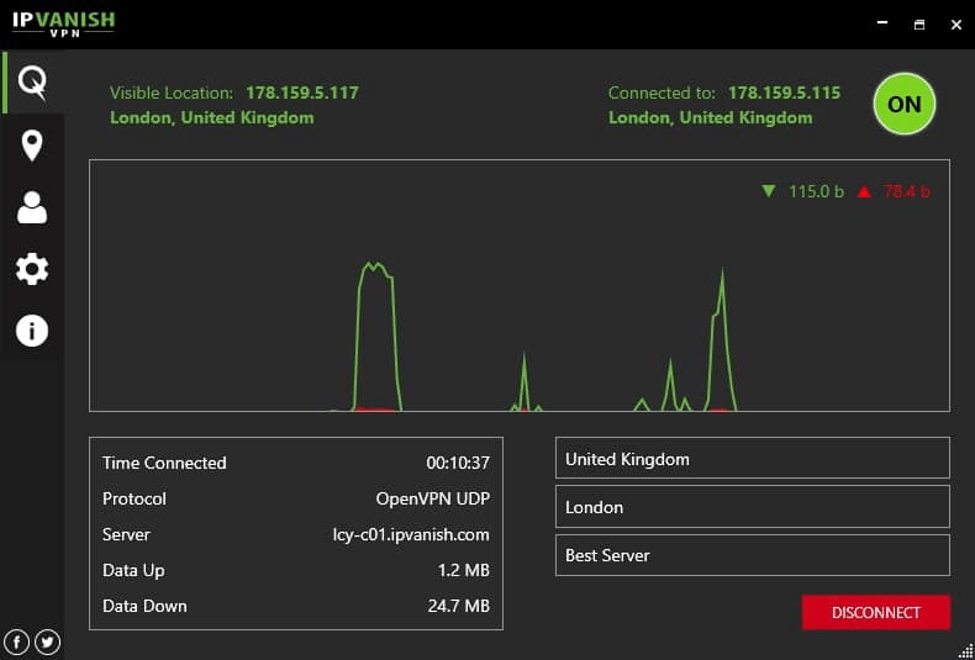Open the Twitter icon
This screenshot has width=975, height=660.
(47, 641)
